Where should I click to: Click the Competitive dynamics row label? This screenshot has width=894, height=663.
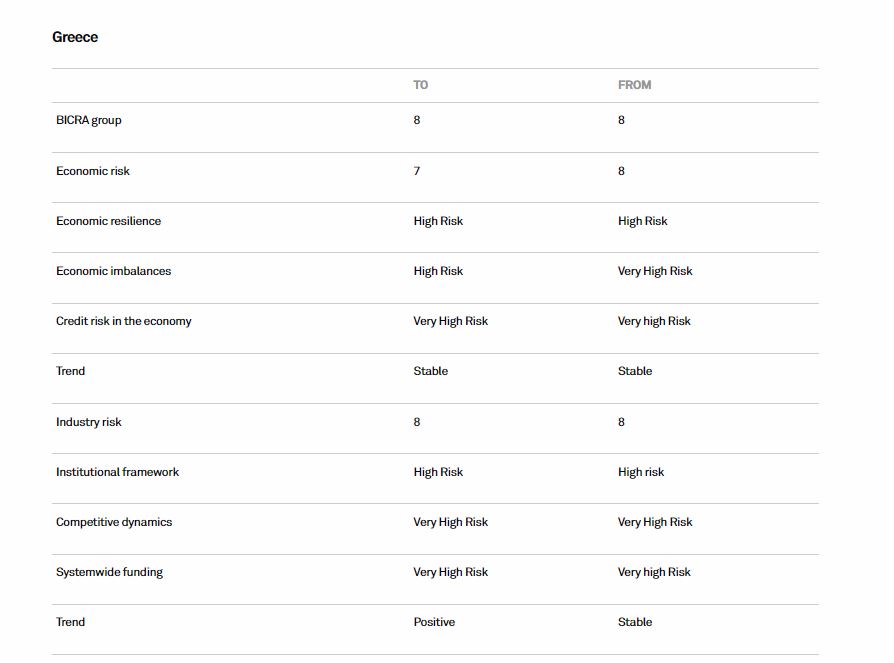tap(114, 522)
